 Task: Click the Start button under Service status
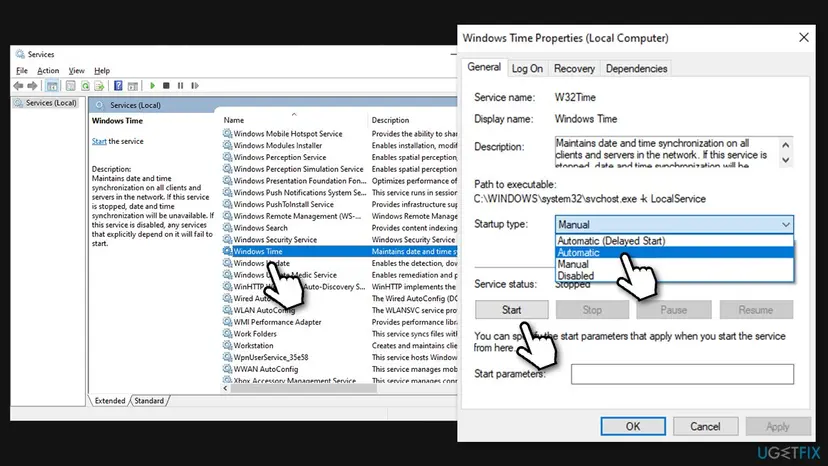click(511, 310)
